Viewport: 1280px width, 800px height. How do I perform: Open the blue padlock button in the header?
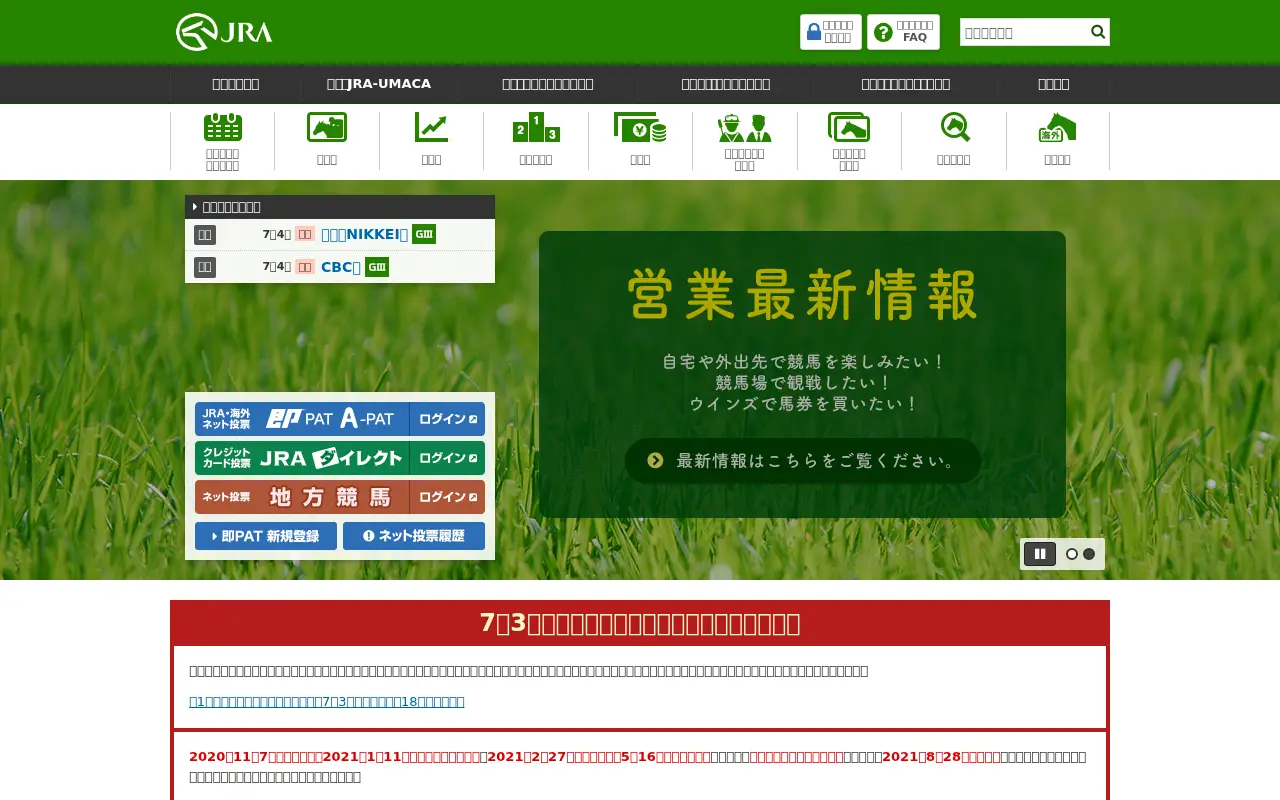tap(830, 32)
